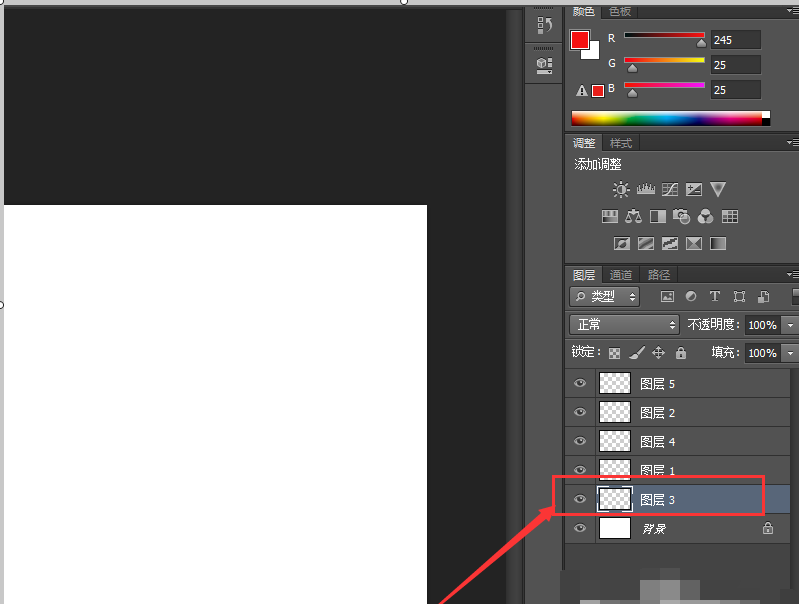Click the opacity 100% field
The height and width of the screenshot is (604, 799).
pyautogui.click(x=762, y=325)
